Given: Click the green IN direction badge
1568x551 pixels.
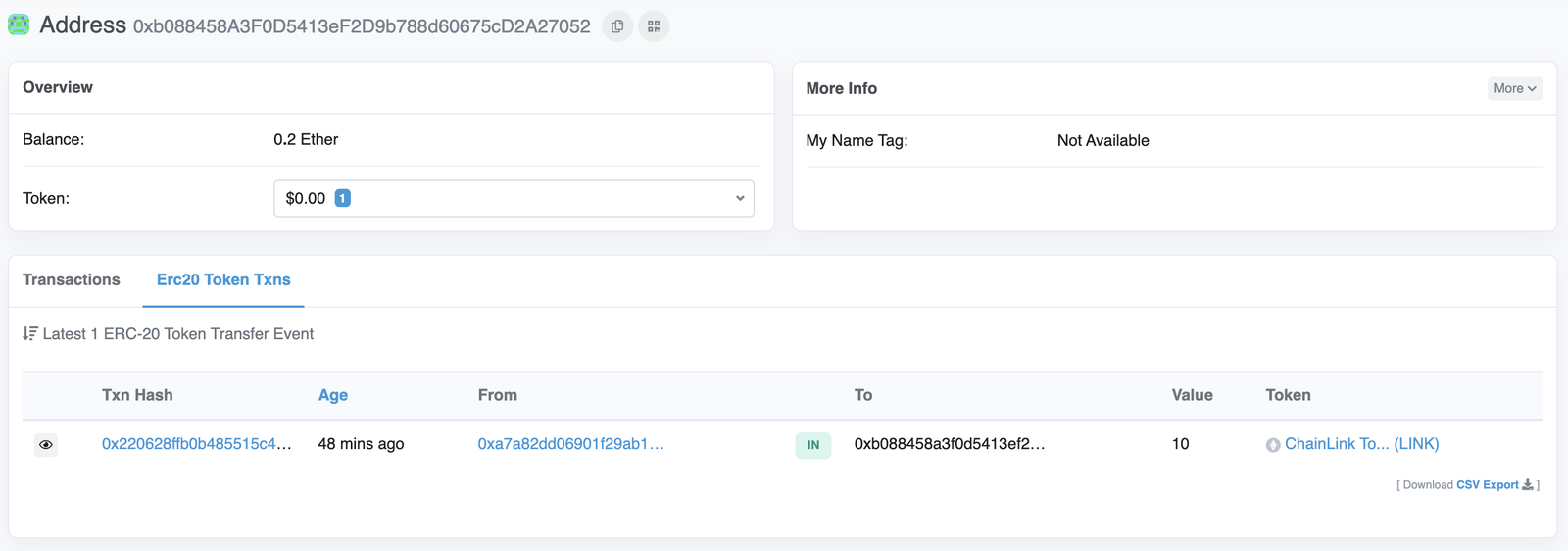Looking at the screenshot, I should [813, 445].
